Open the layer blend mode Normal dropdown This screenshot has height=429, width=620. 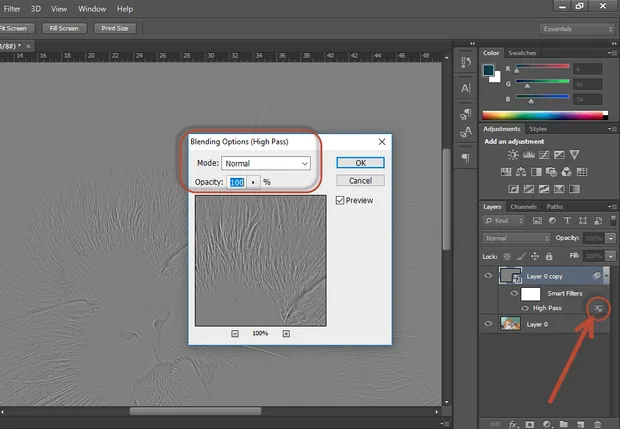pyautogui.click(x=516, y=238)
